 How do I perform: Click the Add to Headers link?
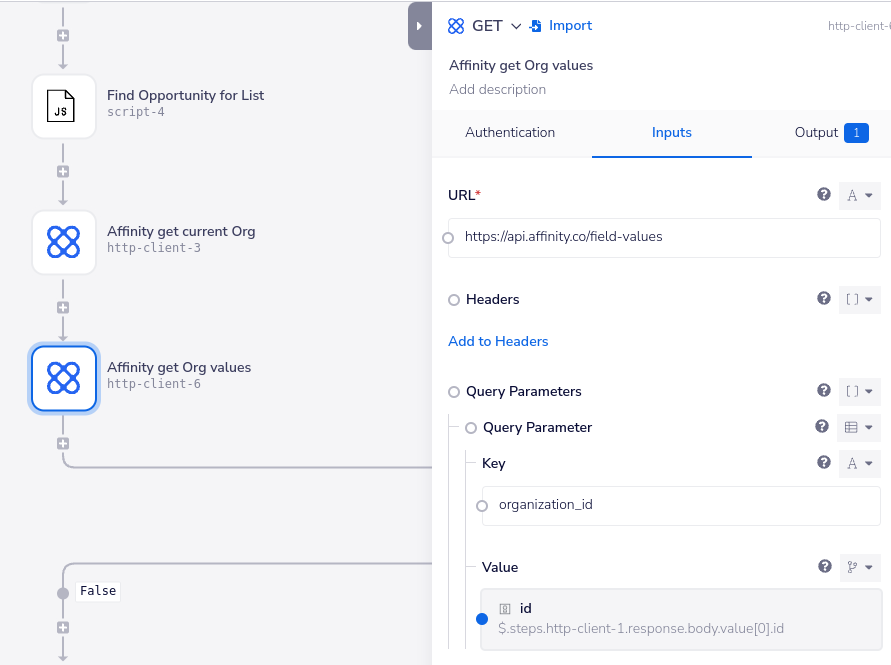[498, 341]
